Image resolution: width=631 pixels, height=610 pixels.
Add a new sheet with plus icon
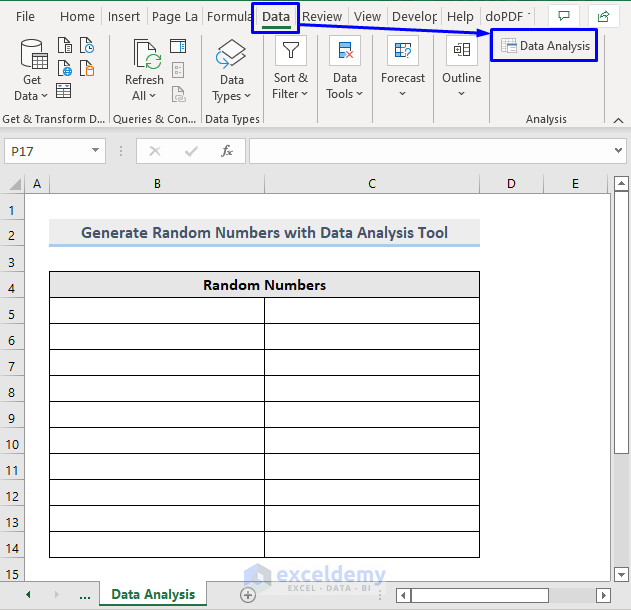coord(248,595)
